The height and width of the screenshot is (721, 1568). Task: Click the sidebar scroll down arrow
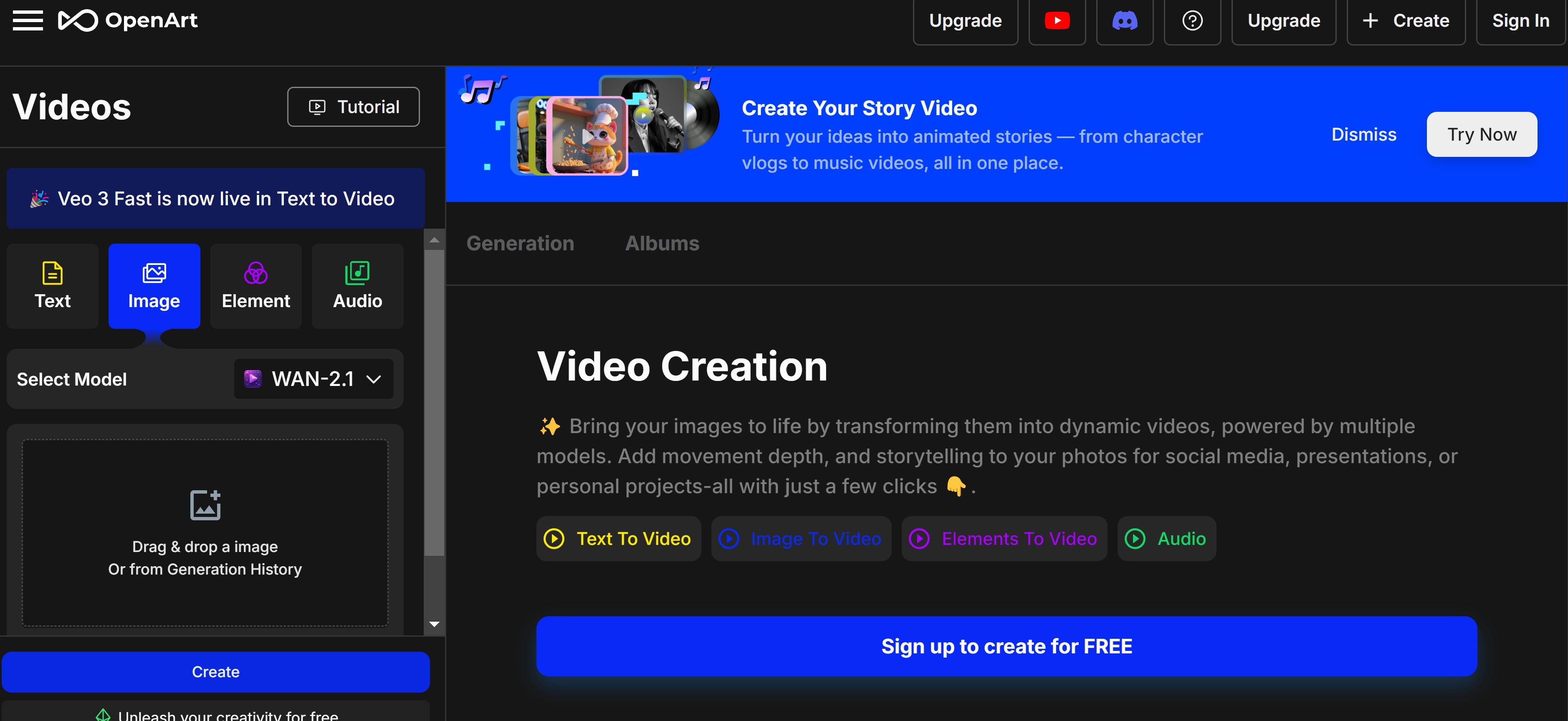[x=434, y=624]
